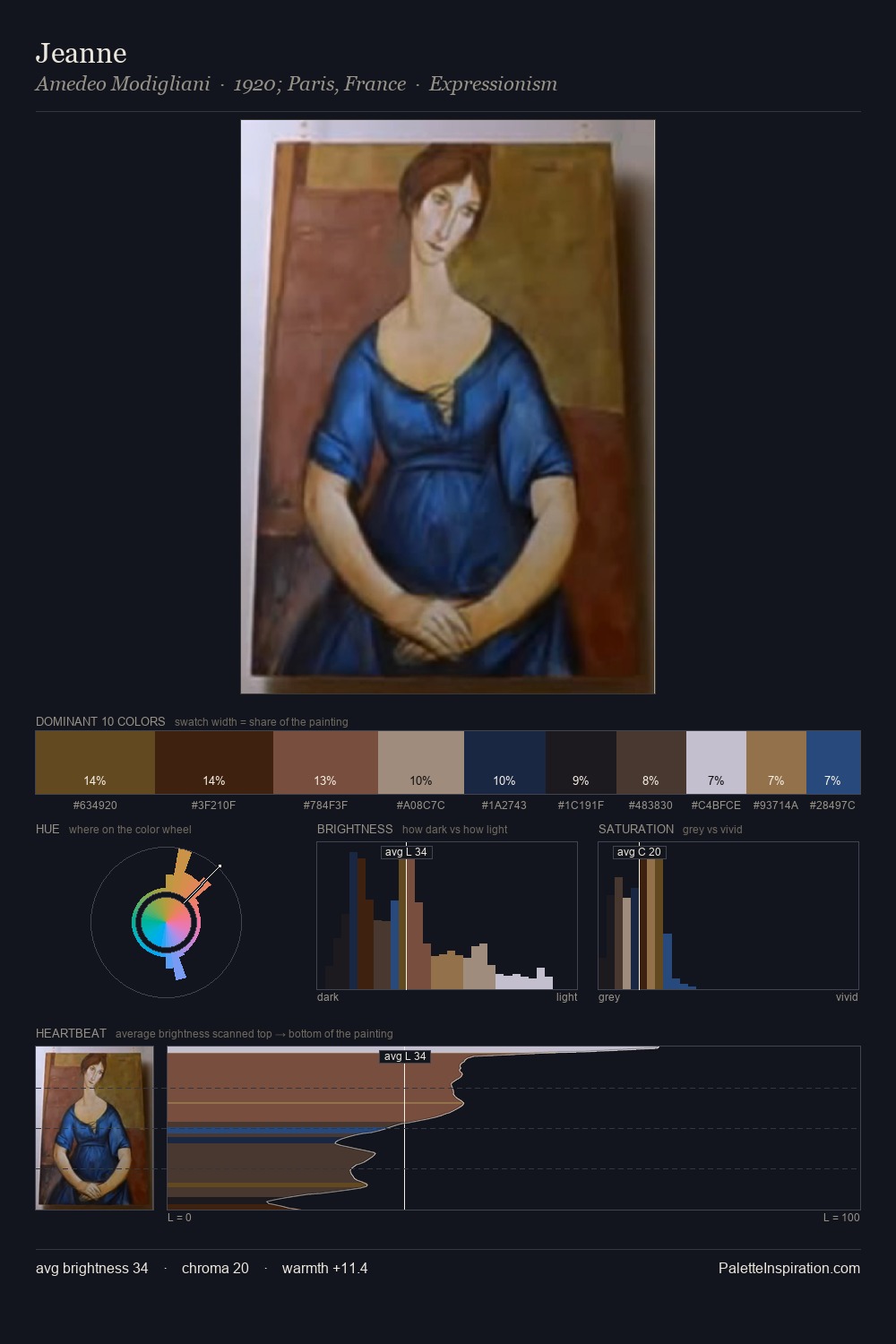Click the 'warmth +11.4' footer stat
Image resolution: width=896 pixels, height=1344 pixels.
click(325, 1268)
